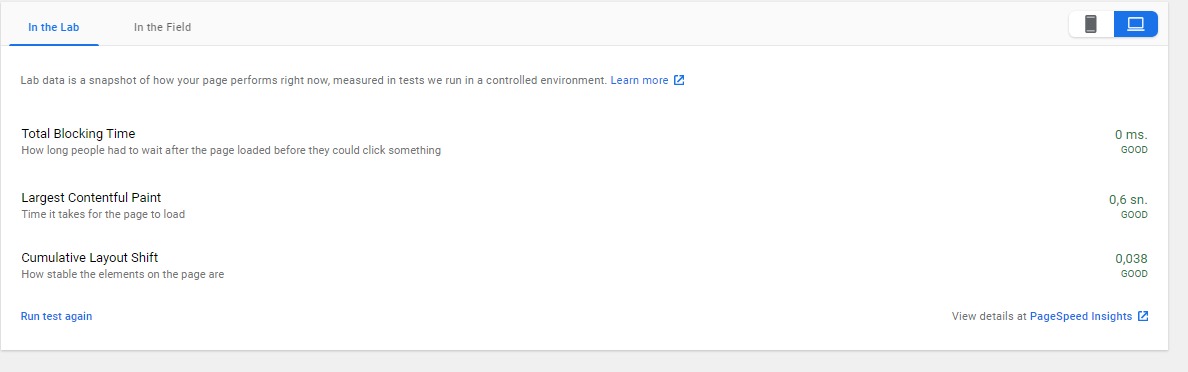Click GOOD label under 0 ms.
Viewport: 1188px width, 372px height.
click(x=1134, y=150)
